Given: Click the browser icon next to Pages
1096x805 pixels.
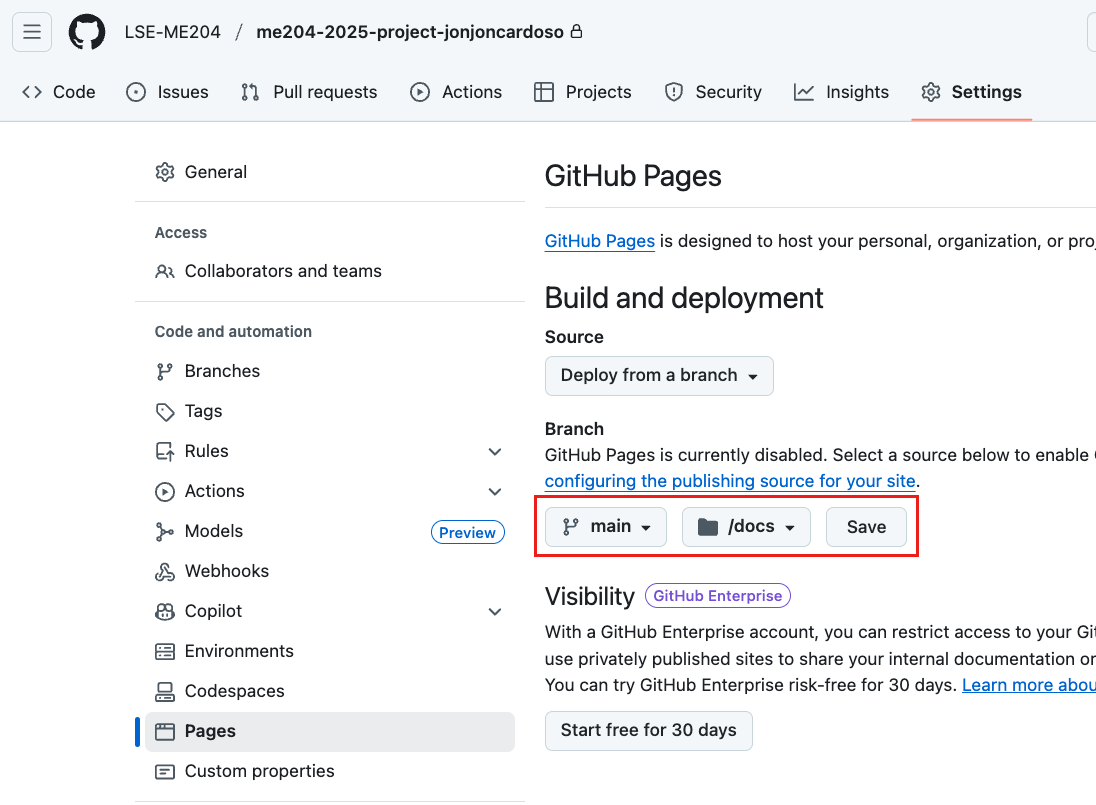Looking at the screenshot, I should pyautogui.click(x=165, y=732).
